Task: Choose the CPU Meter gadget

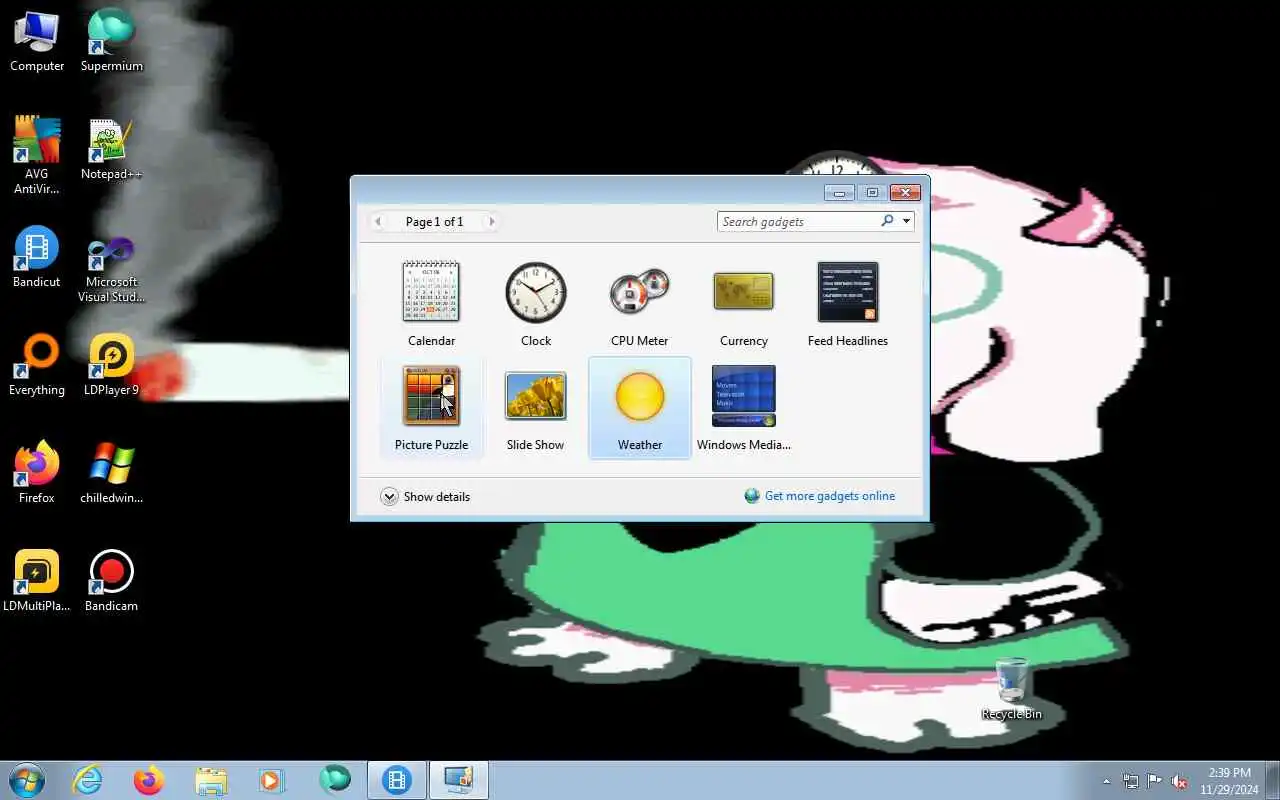Action: click(640, 304)
